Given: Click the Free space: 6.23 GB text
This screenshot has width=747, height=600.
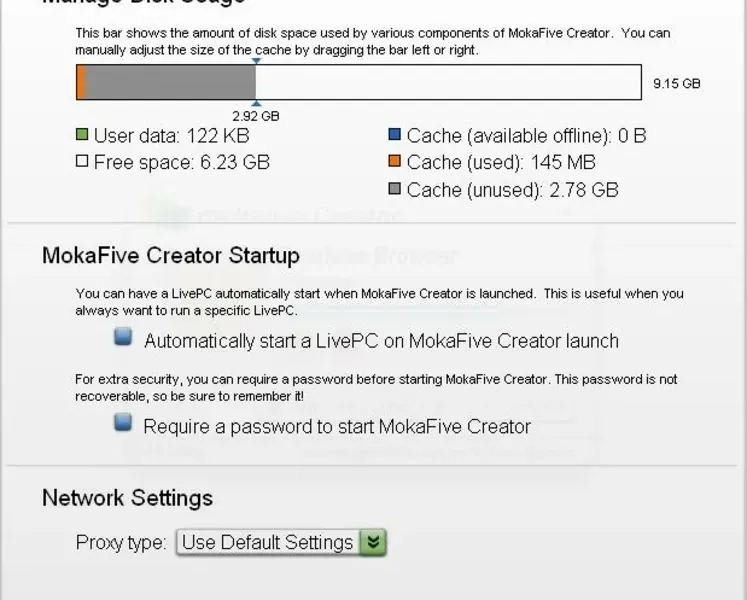Looking at the screenshot, I should click(x=181, y=162).
